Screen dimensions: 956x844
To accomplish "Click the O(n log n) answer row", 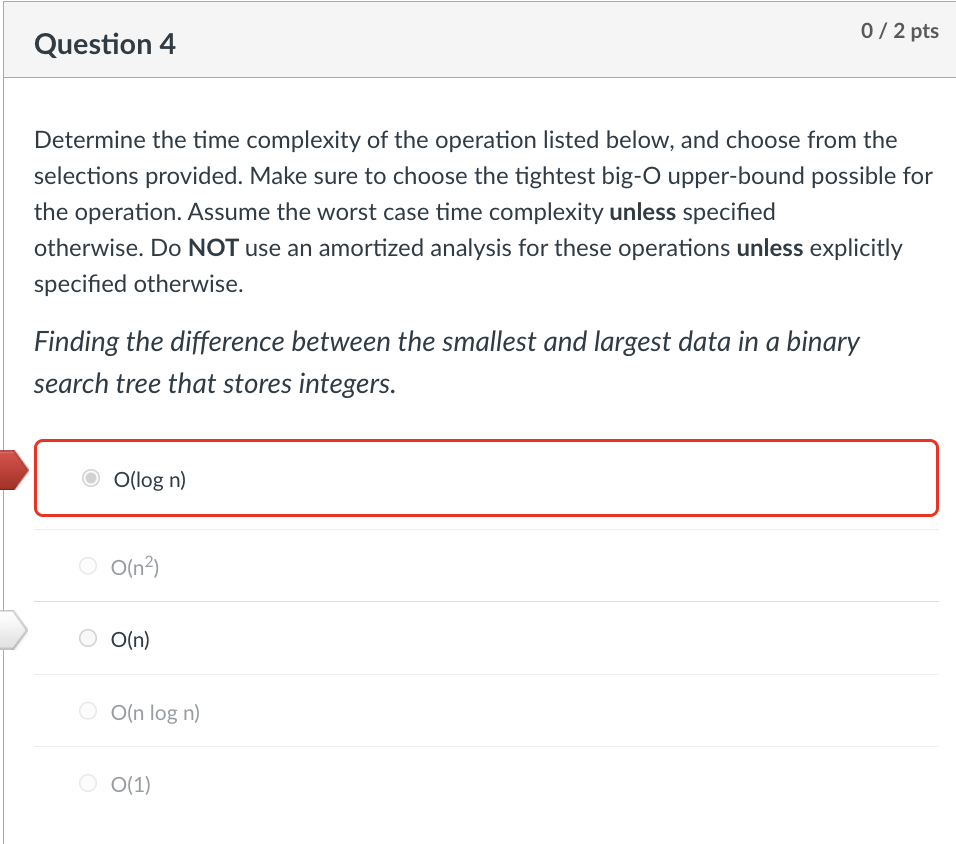I will 486,711.
